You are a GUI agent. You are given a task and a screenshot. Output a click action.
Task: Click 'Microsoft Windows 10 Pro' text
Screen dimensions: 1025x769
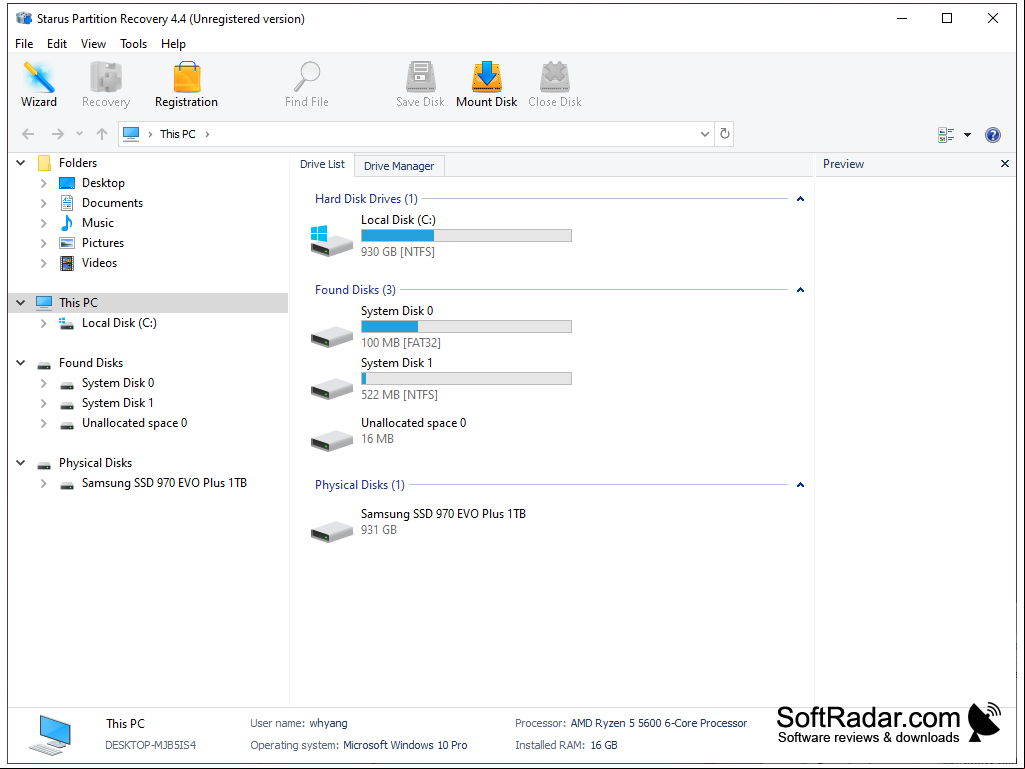click(405, 745)
